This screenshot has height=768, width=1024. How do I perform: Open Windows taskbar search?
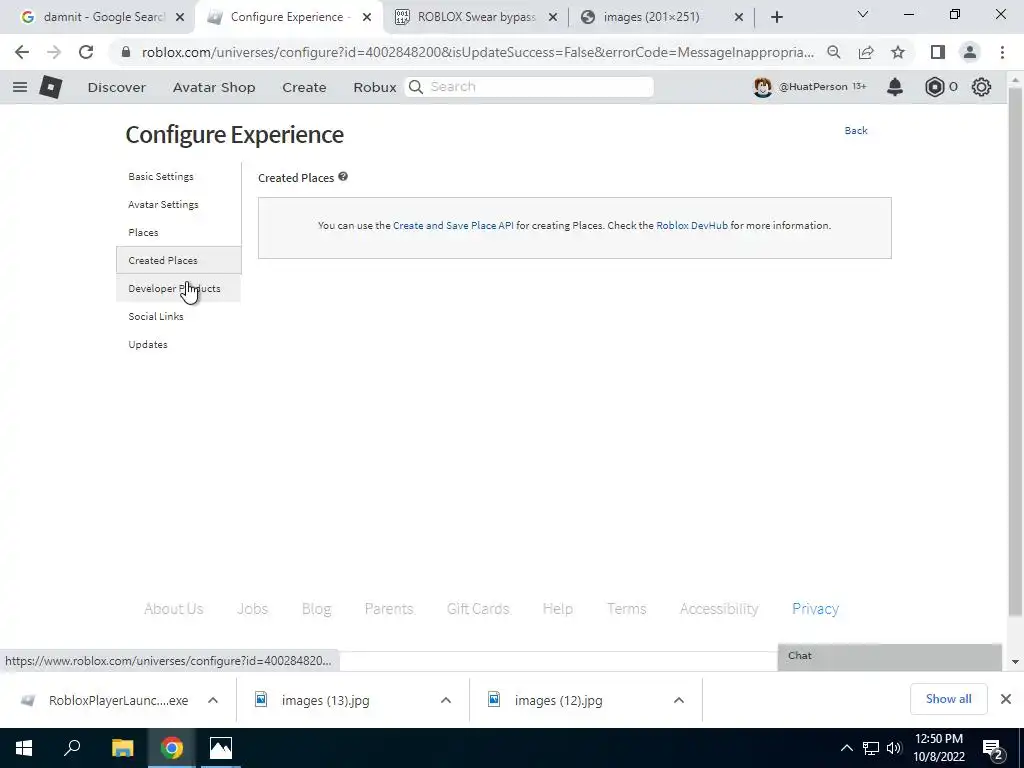click(x=72, y=748)
